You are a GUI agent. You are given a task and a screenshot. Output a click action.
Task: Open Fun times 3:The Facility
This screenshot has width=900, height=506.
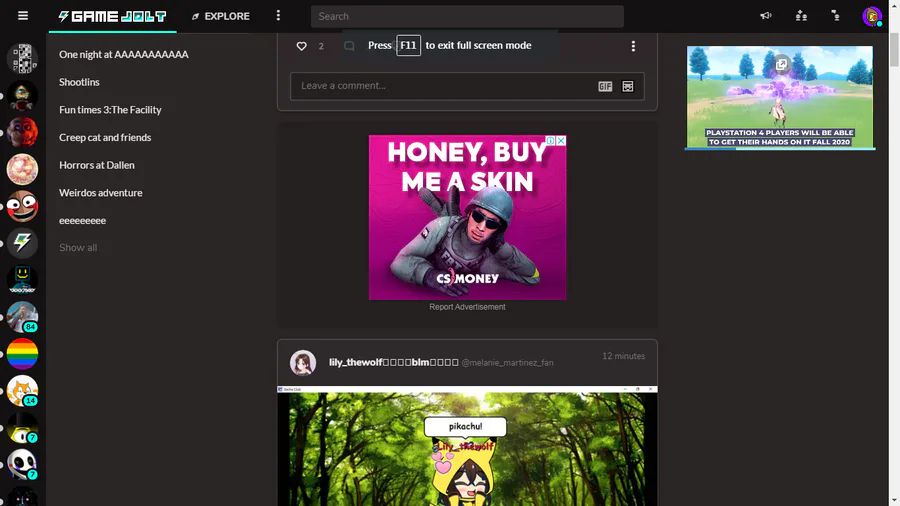110,110
